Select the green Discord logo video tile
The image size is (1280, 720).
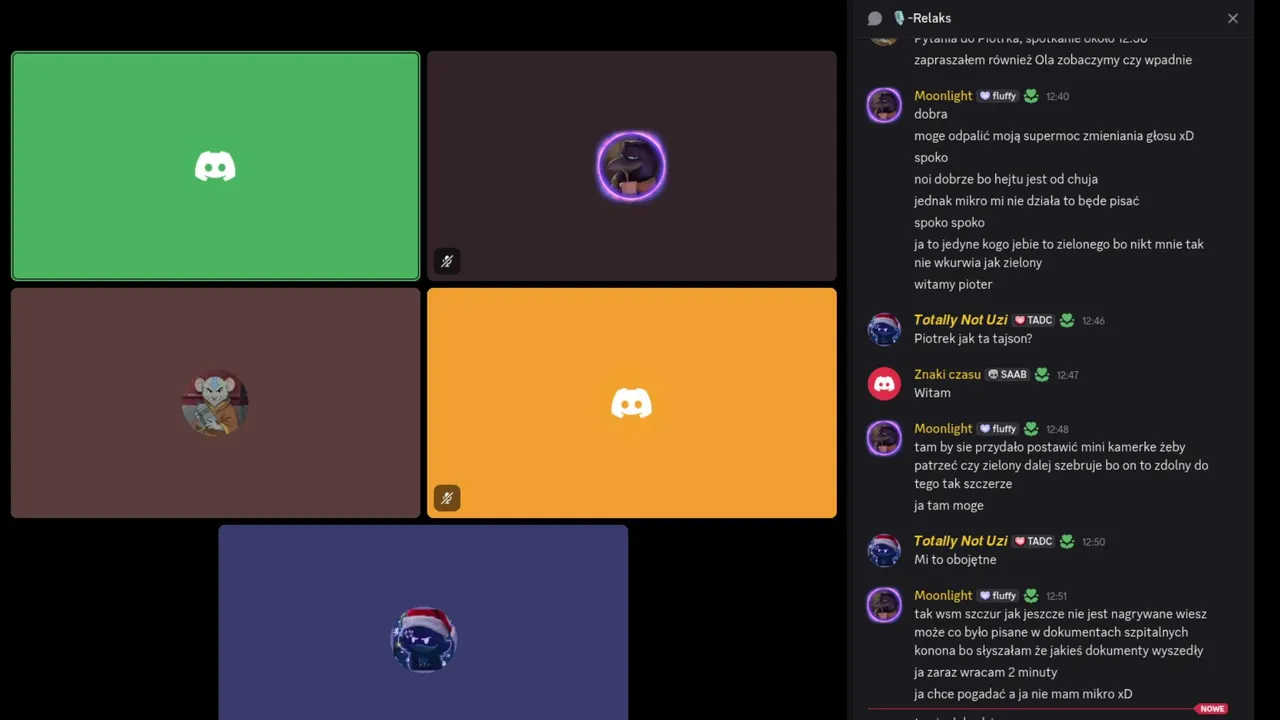[x=215, y=166]
